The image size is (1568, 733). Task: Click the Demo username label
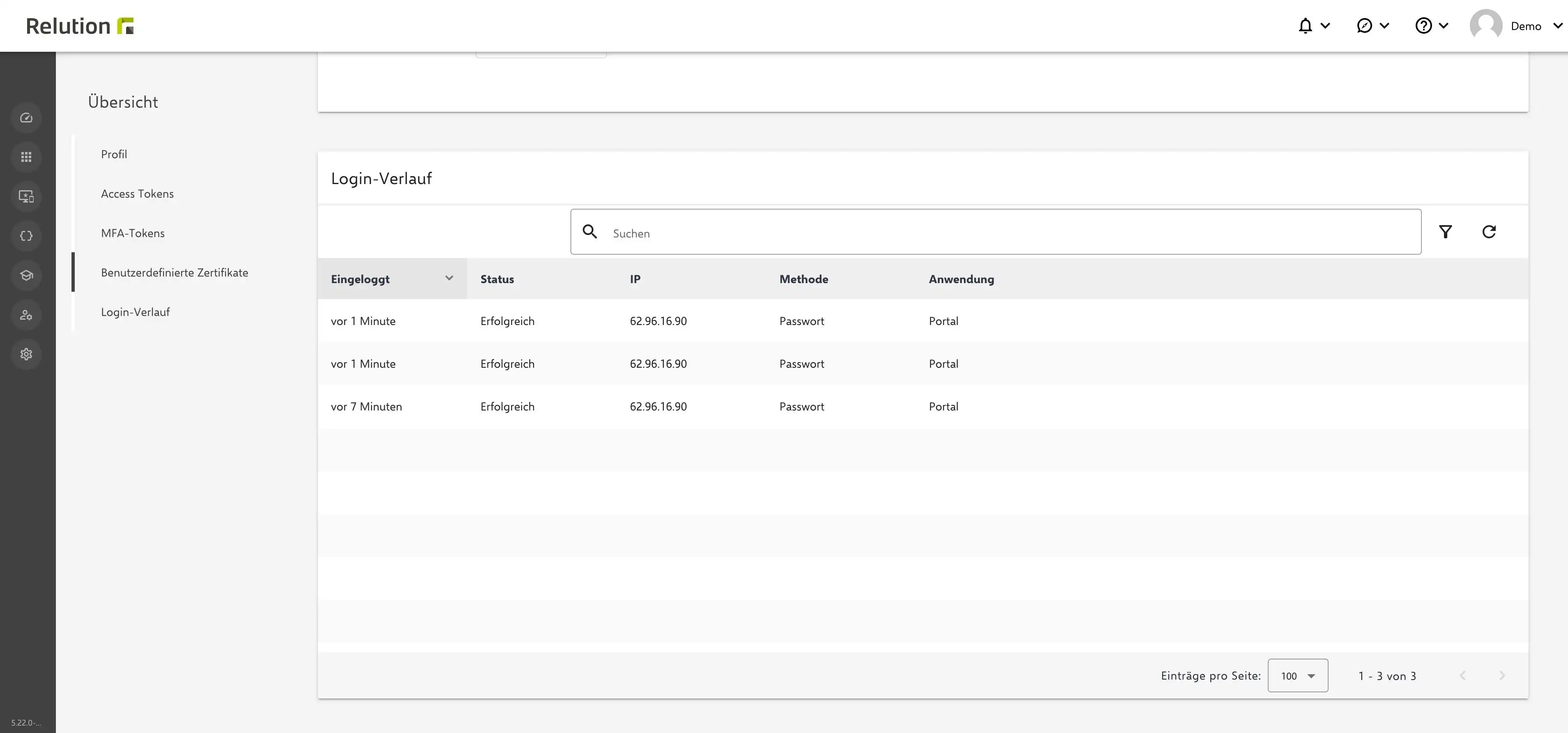(1526, 26)
